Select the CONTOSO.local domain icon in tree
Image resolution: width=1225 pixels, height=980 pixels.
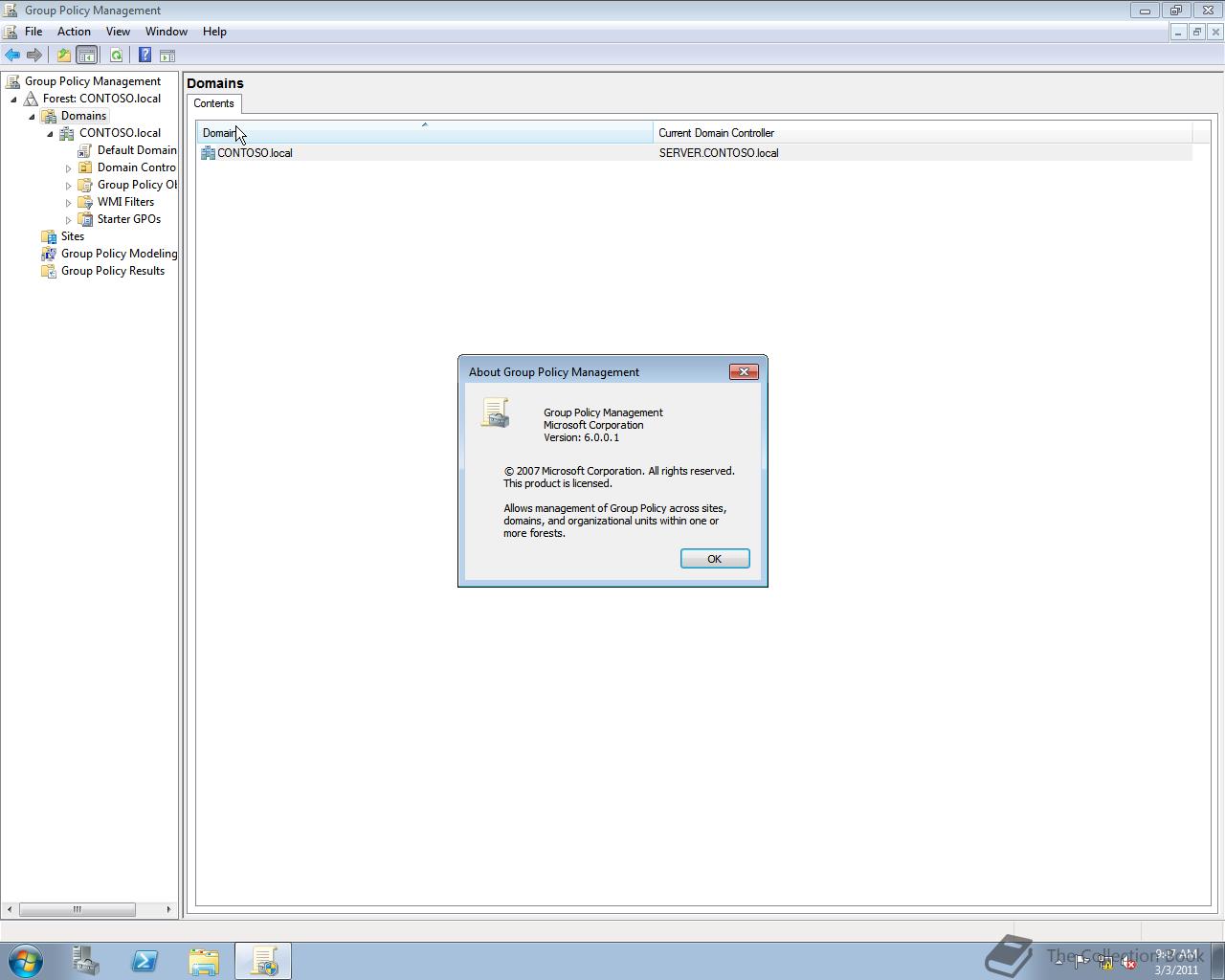(67, 133)
